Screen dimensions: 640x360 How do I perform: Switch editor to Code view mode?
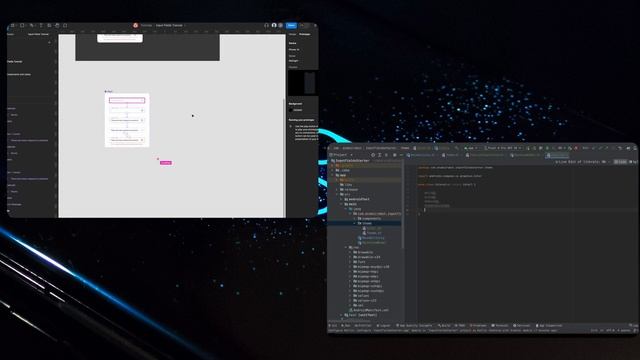tap(620, 162)
